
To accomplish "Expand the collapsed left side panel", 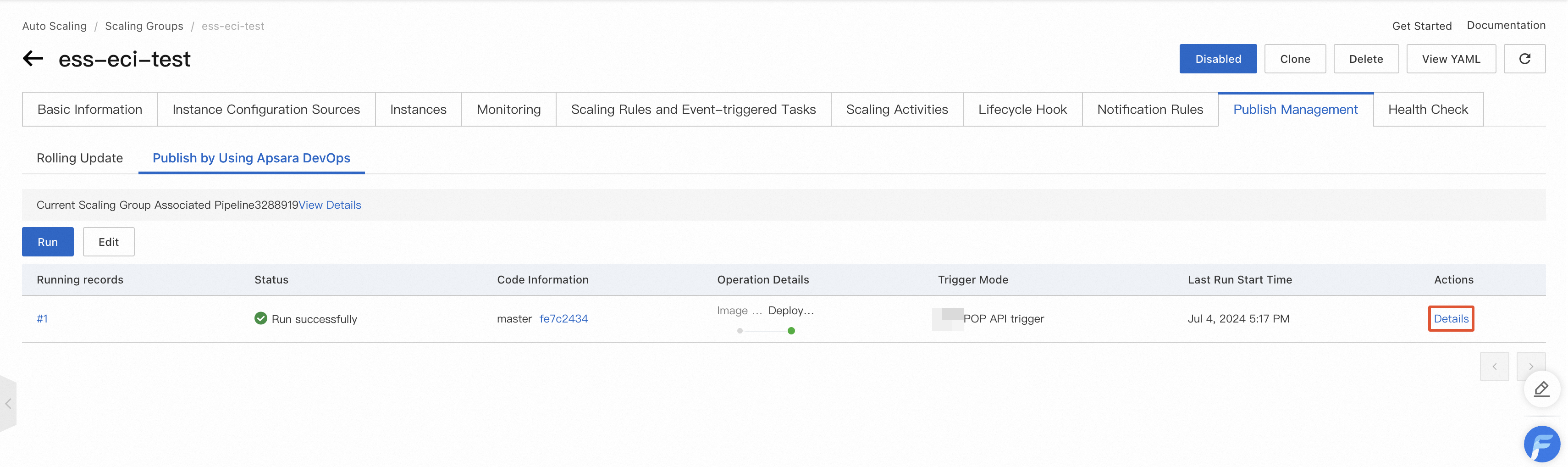I will [x=8, y=404].
